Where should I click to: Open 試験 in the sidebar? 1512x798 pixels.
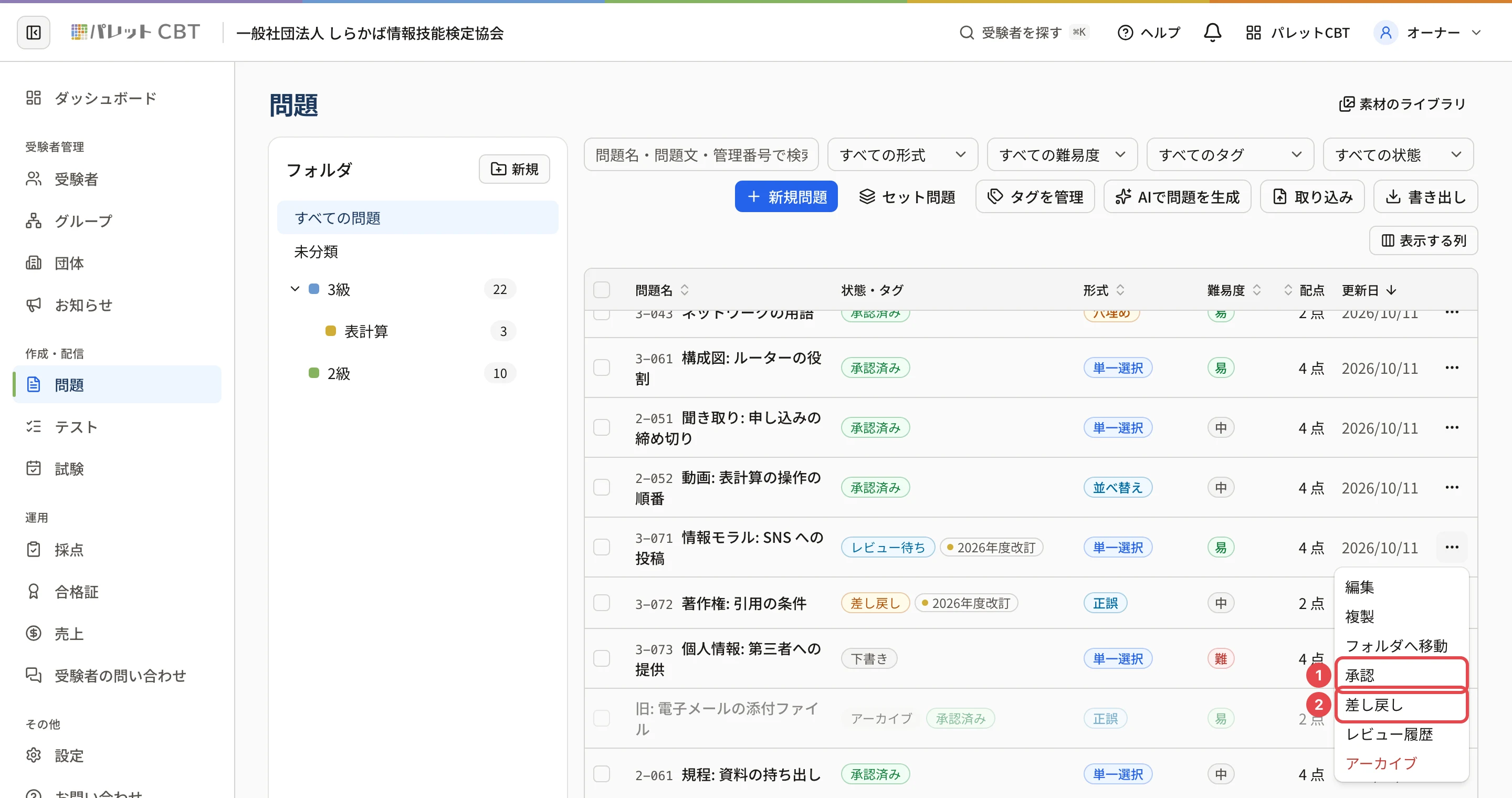click(x=118, y=468)
